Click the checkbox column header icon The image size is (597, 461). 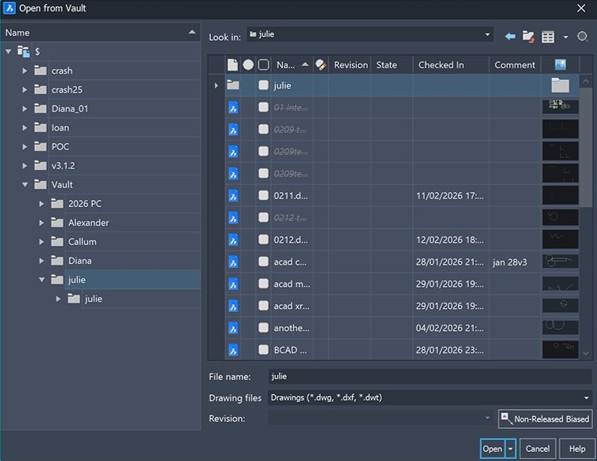263,65
